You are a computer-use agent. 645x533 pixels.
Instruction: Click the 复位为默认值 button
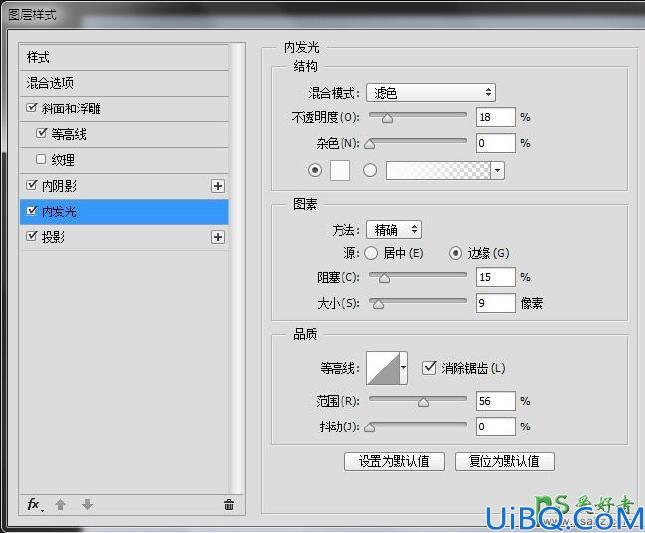pos(505,461)
